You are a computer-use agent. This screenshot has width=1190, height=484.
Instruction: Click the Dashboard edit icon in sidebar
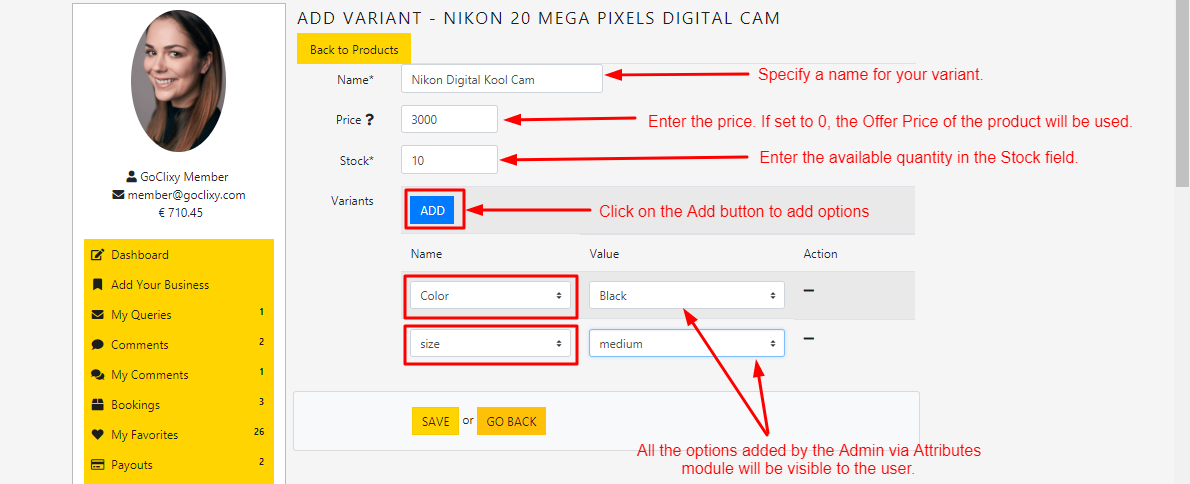click(x=98, y=255)
